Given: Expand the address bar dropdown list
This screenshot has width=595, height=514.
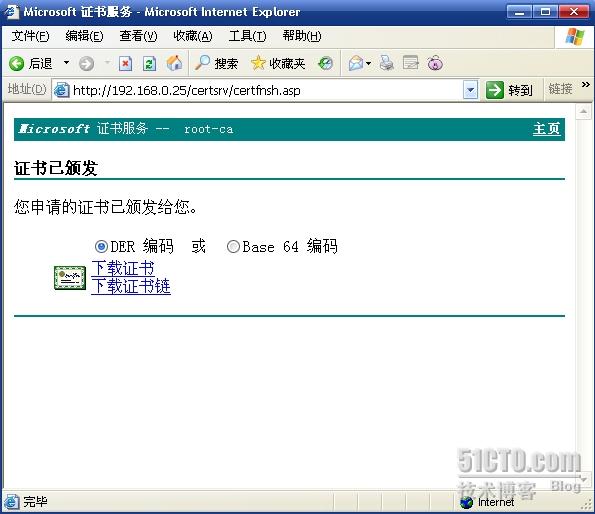Looking at the screenshot, I should click(471, 90).
